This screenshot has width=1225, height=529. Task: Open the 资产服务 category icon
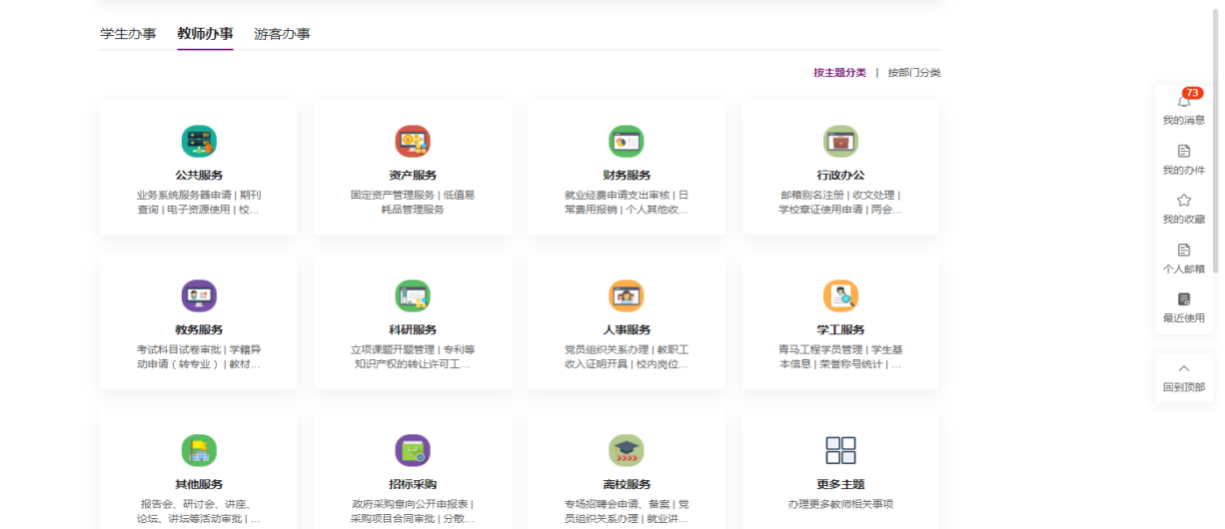tap(412, 142)
